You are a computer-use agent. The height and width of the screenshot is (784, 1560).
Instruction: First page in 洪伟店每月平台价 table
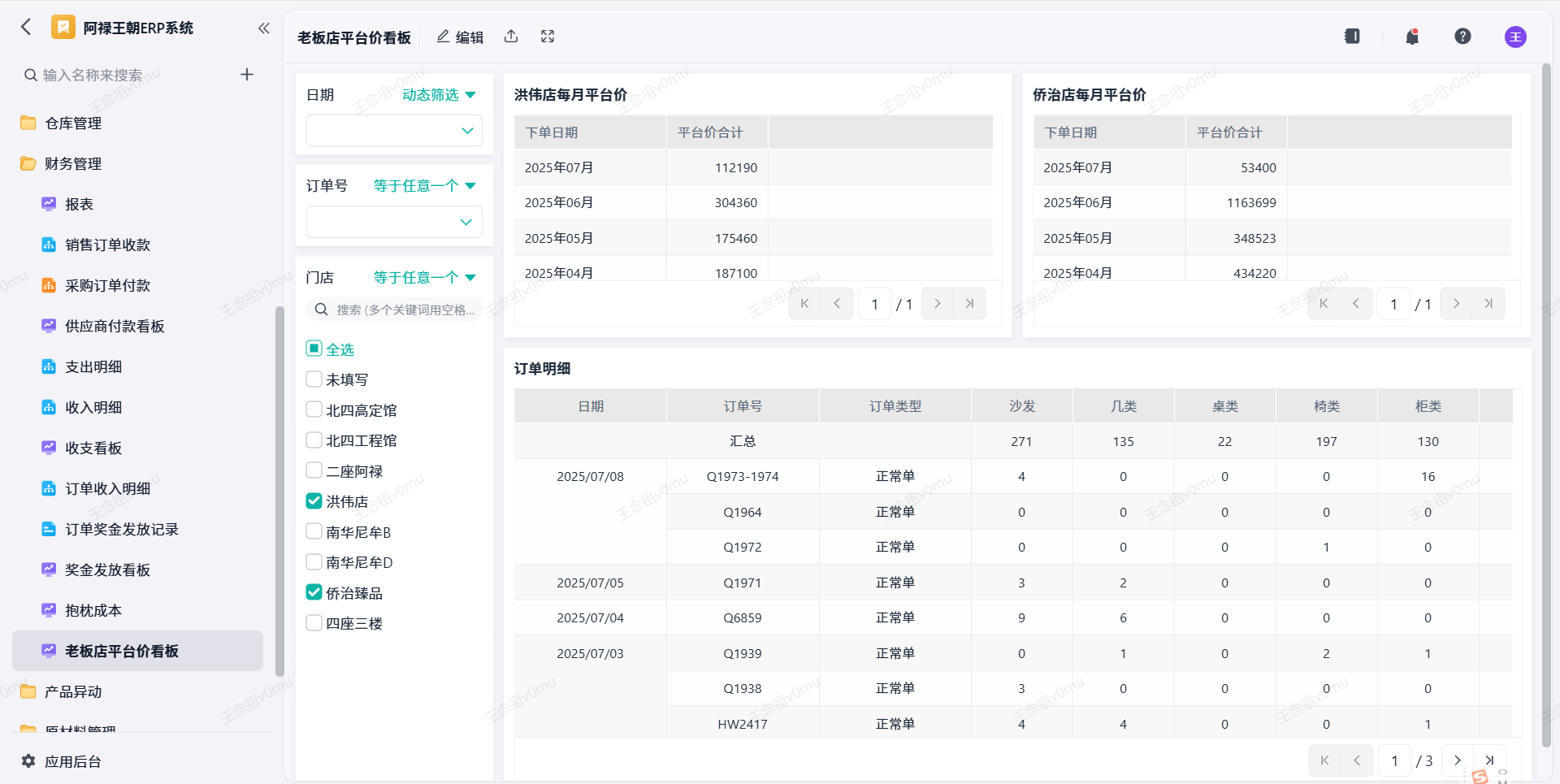click(805, 304)
